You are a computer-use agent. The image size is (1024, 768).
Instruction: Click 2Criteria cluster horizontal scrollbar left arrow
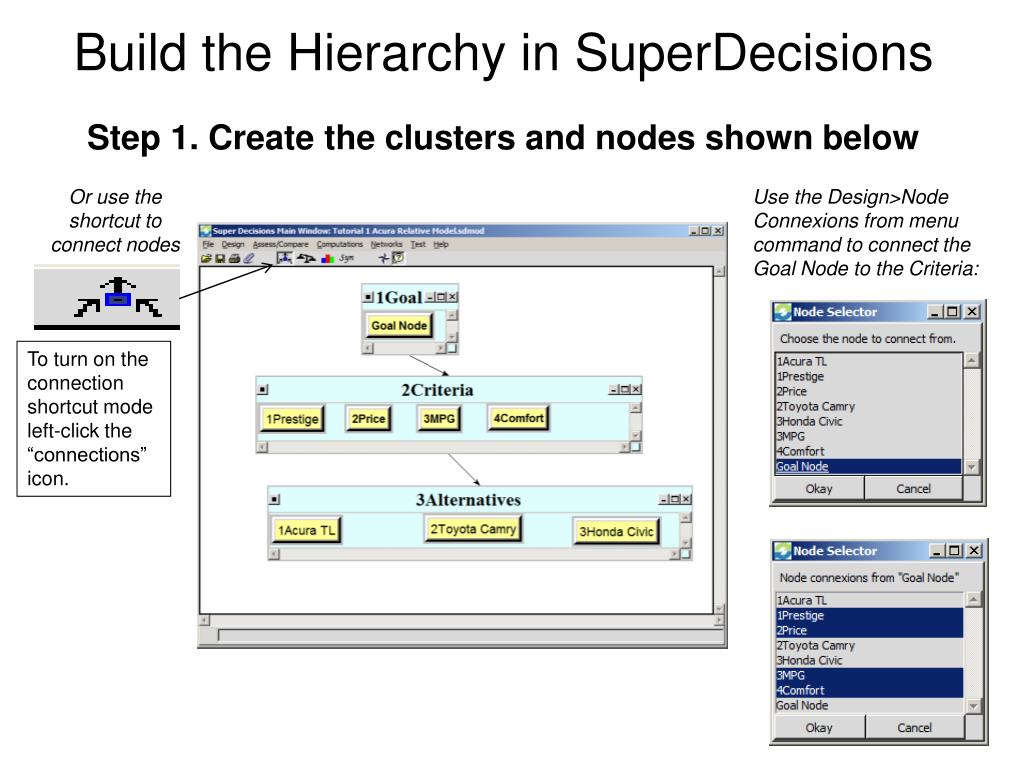[263, 447]
